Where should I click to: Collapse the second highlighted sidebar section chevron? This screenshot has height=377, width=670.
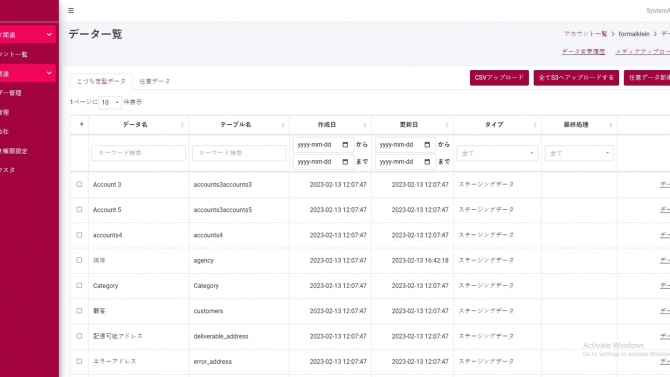coord(49,74)
